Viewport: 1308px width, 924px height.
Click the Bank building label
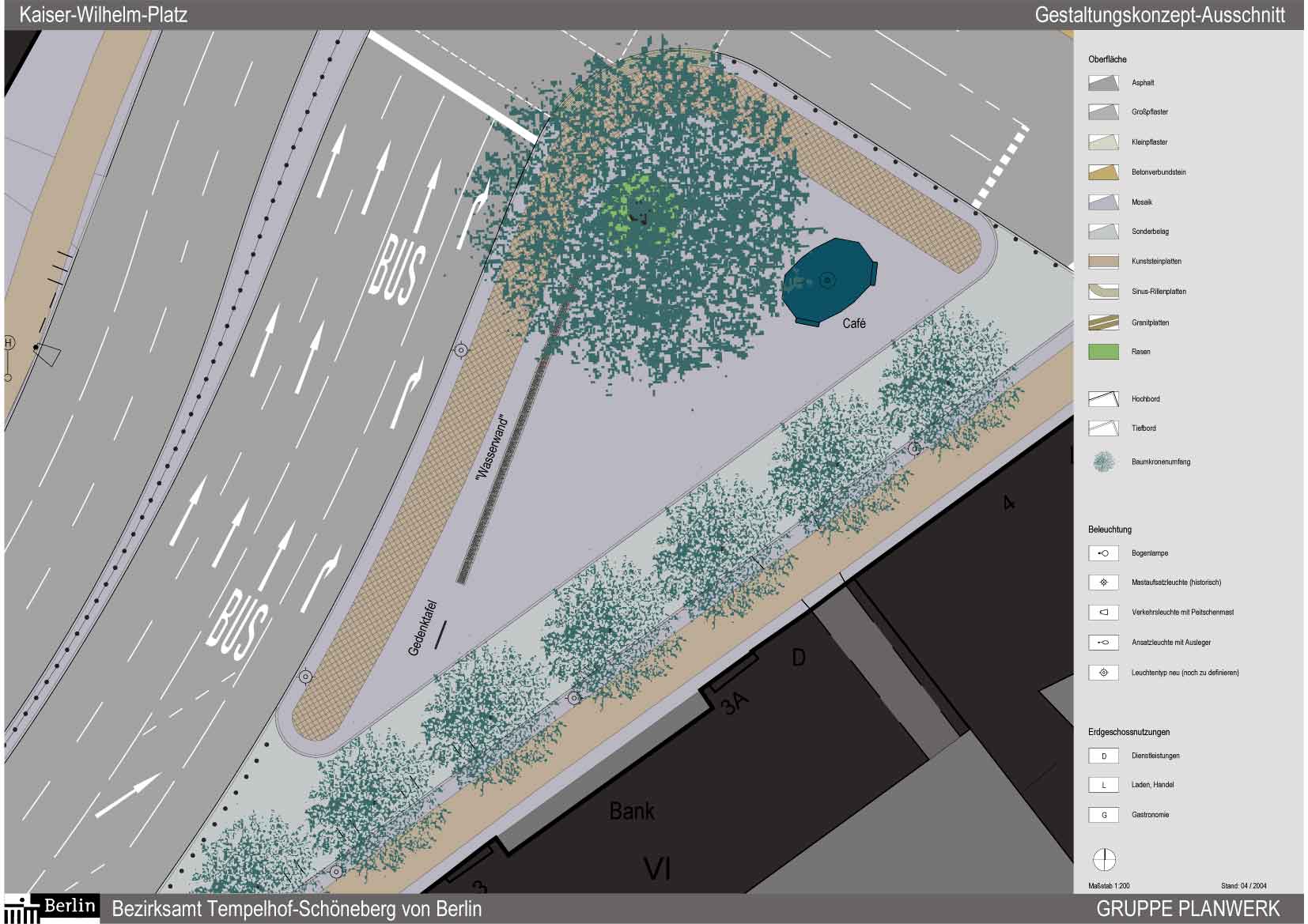[632, 811]
